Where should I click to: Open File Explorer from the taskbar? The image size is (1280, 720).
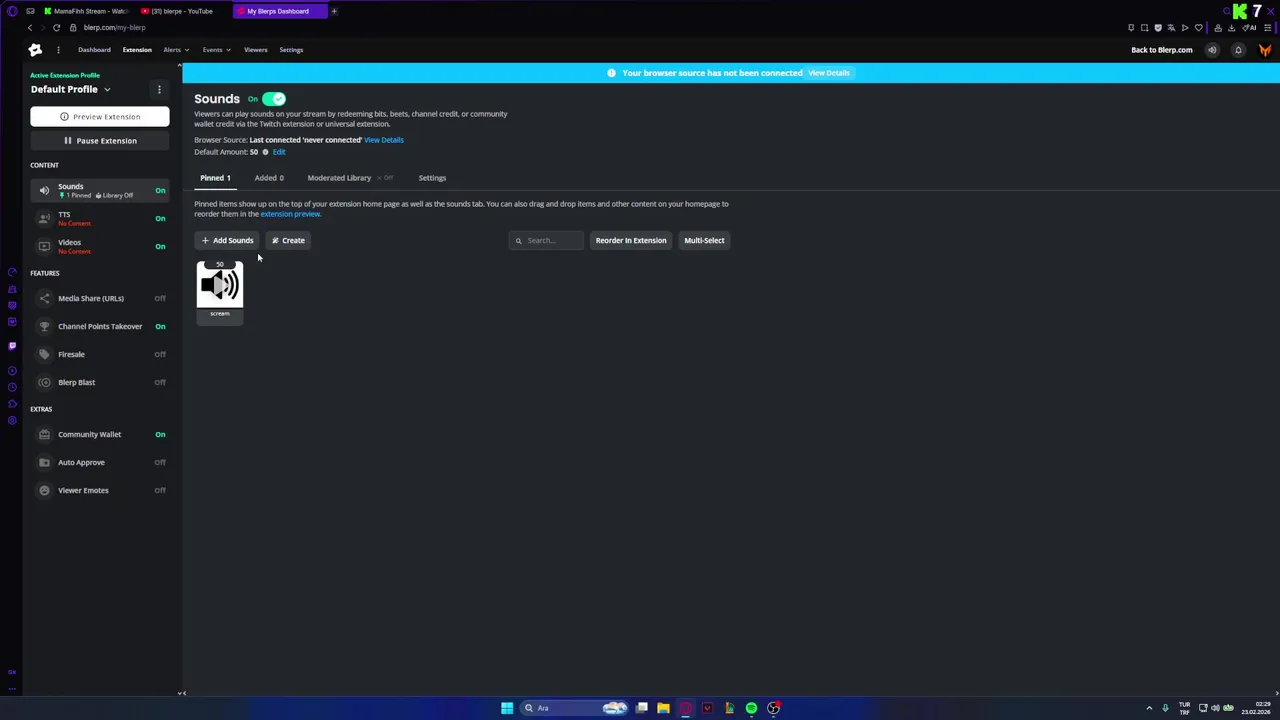[663, 708]
